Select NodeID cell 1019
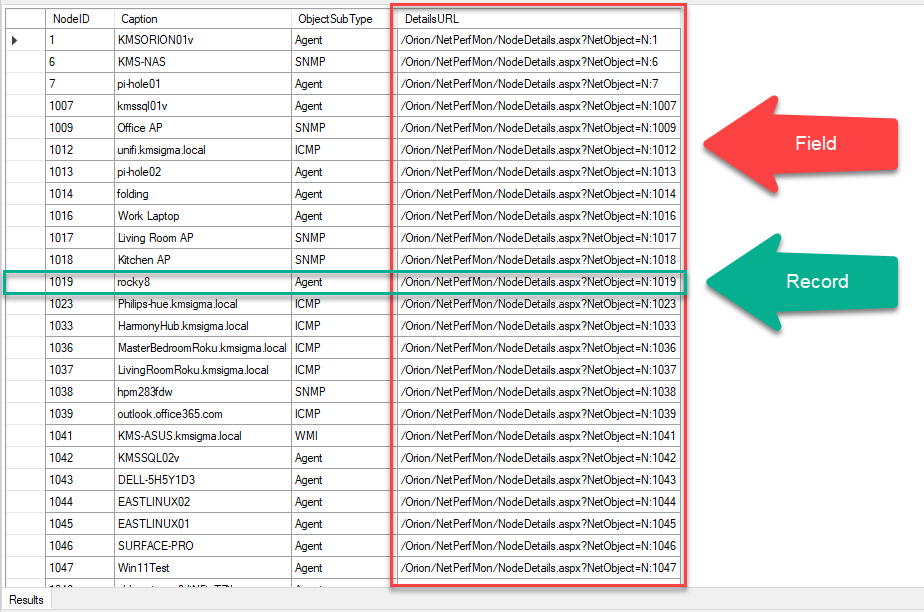924x612 pixels. click(x=80, y=282)
